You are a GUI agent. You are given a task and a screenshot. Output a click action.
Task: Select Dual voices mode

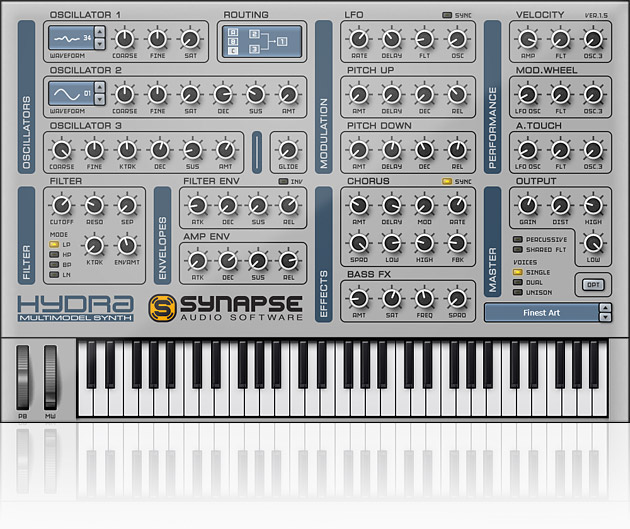pyautogui.click(x=518, y=282)
